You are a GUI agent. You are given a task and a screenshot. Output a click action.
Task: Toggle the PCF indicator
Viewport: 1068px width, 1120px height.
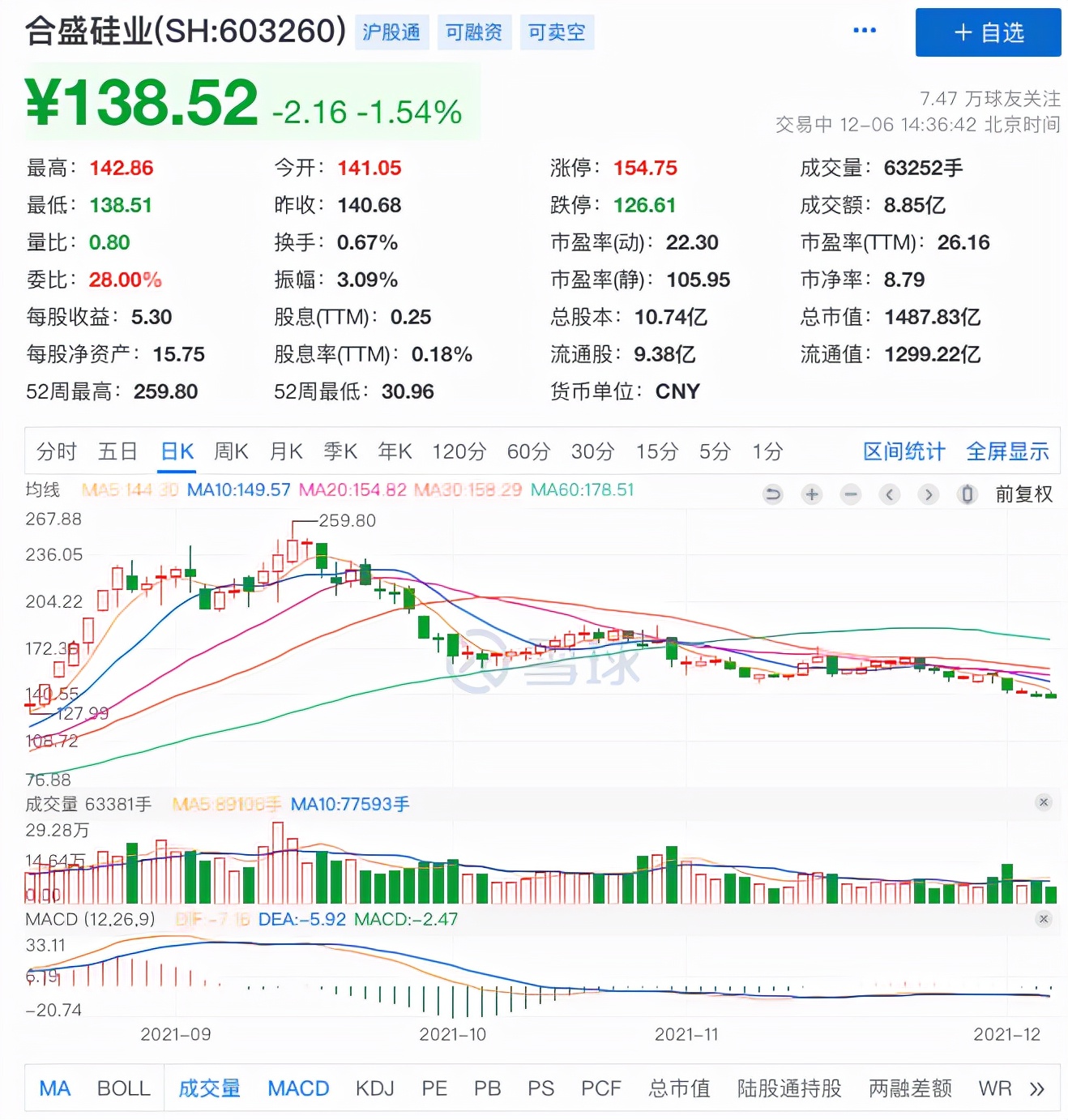pos(600,1088)
